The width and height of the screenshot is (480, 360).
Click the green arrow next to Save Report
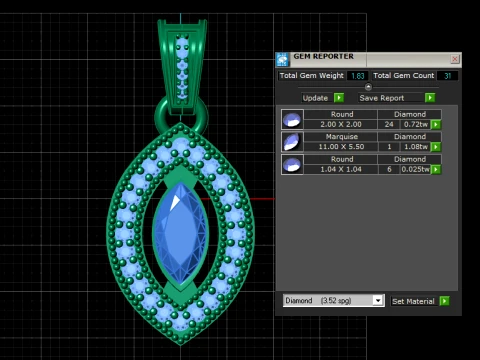(430, 98)
